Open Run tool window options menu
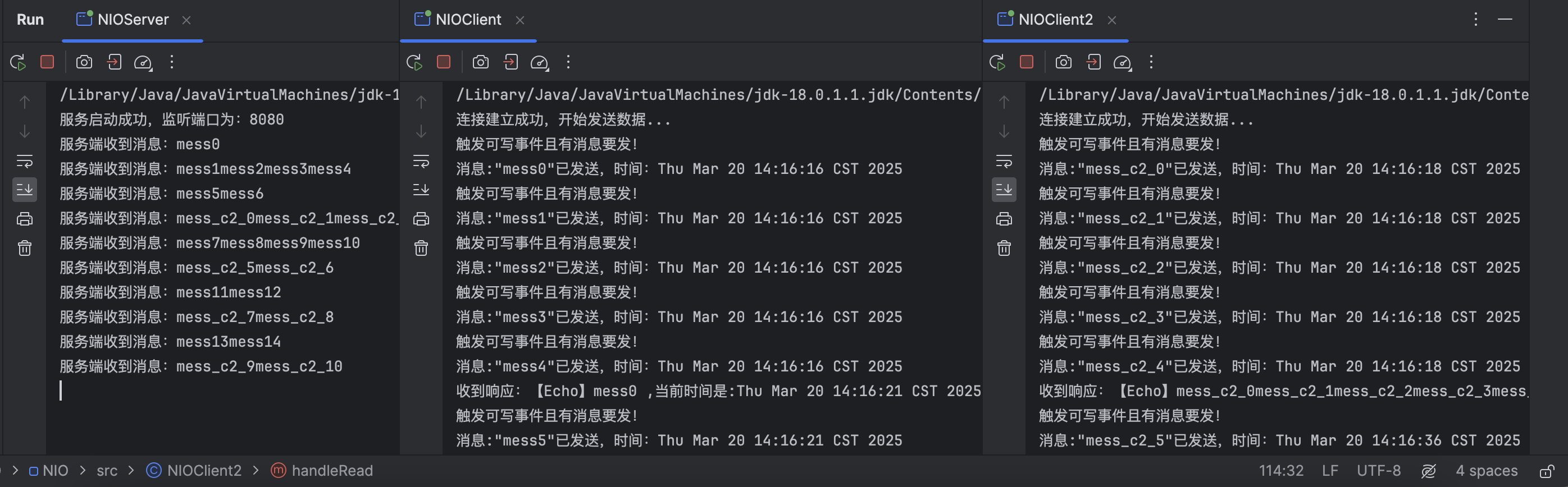This screenshot has width=1568, height=487. click(x=1475, y=20)
